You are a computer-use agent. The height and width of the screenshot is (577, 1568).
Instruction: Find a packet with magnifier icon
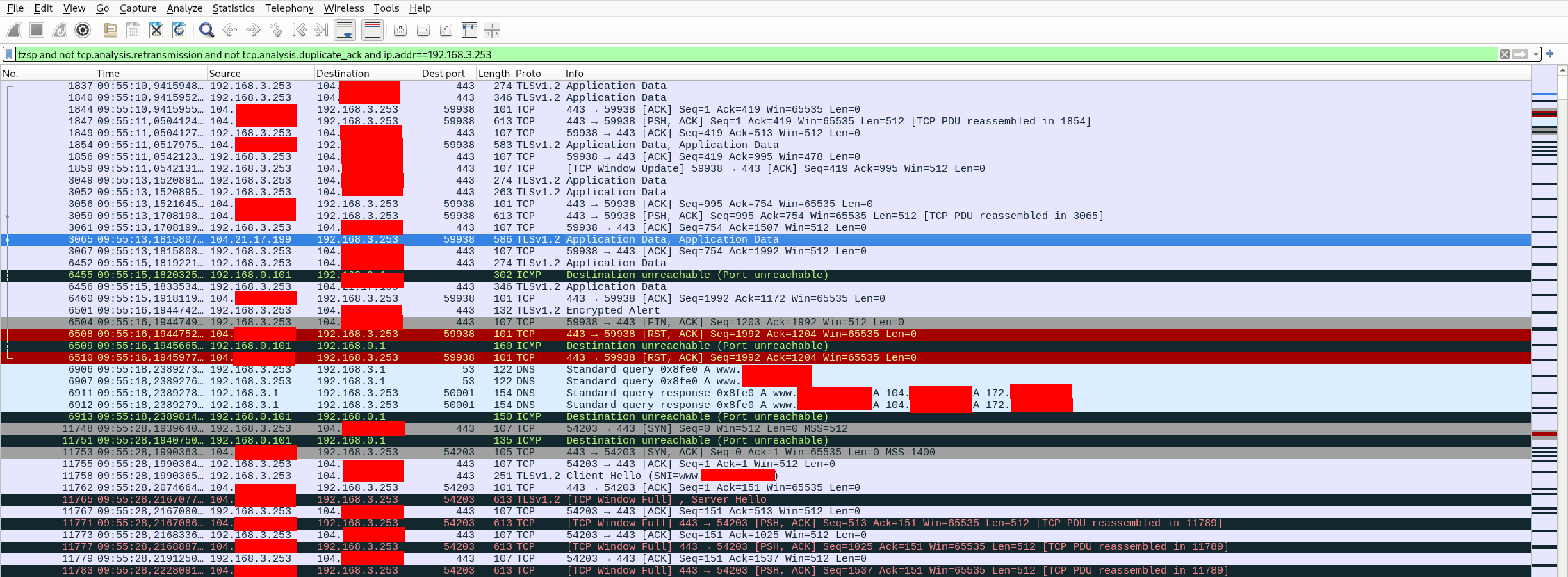[x=206, y=30]
